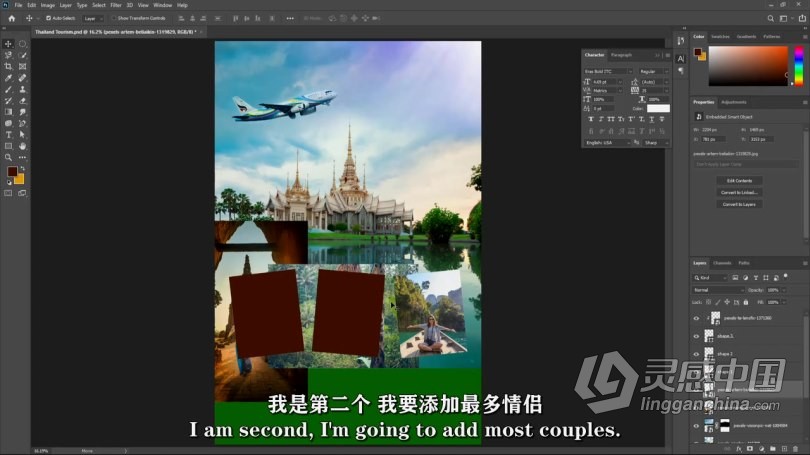
Task: Click the create new layer icon
Action: [x=784, y=449]
